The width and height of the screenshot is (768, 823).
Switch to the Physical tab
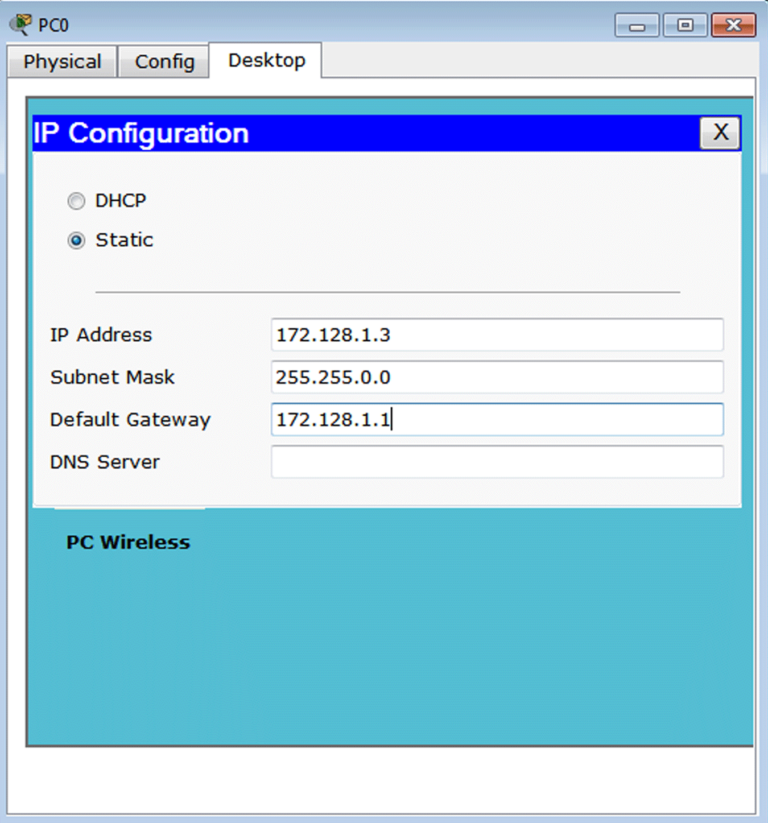point(62,62)
